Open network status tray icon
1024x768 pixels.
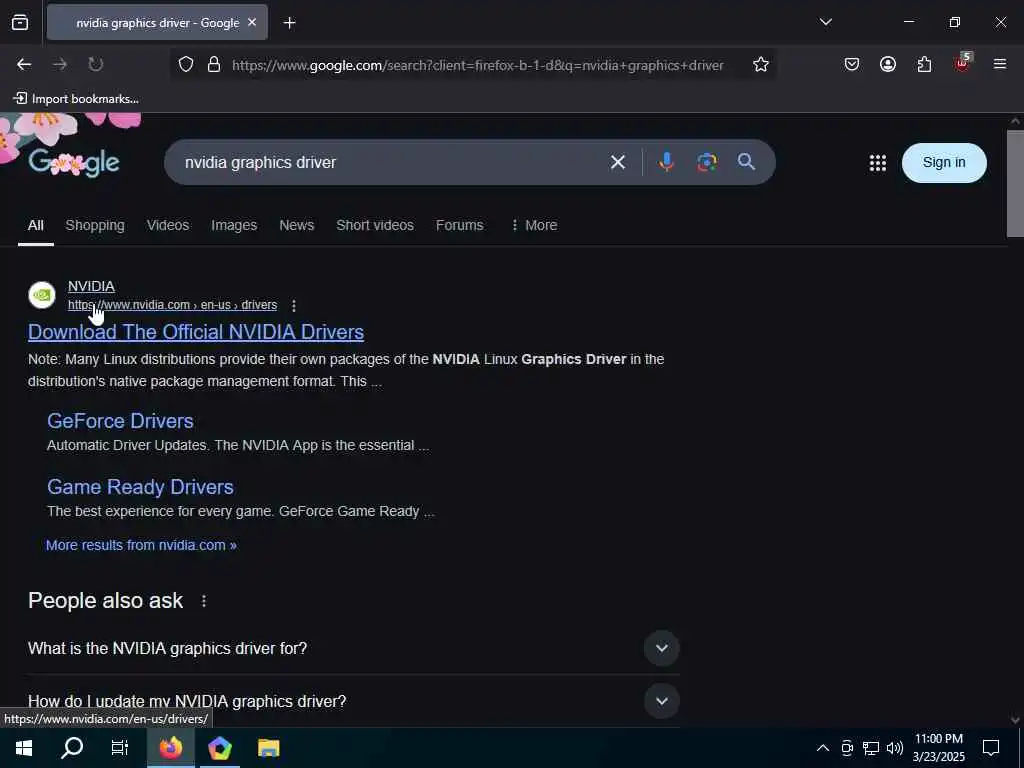tap(871, 748)
